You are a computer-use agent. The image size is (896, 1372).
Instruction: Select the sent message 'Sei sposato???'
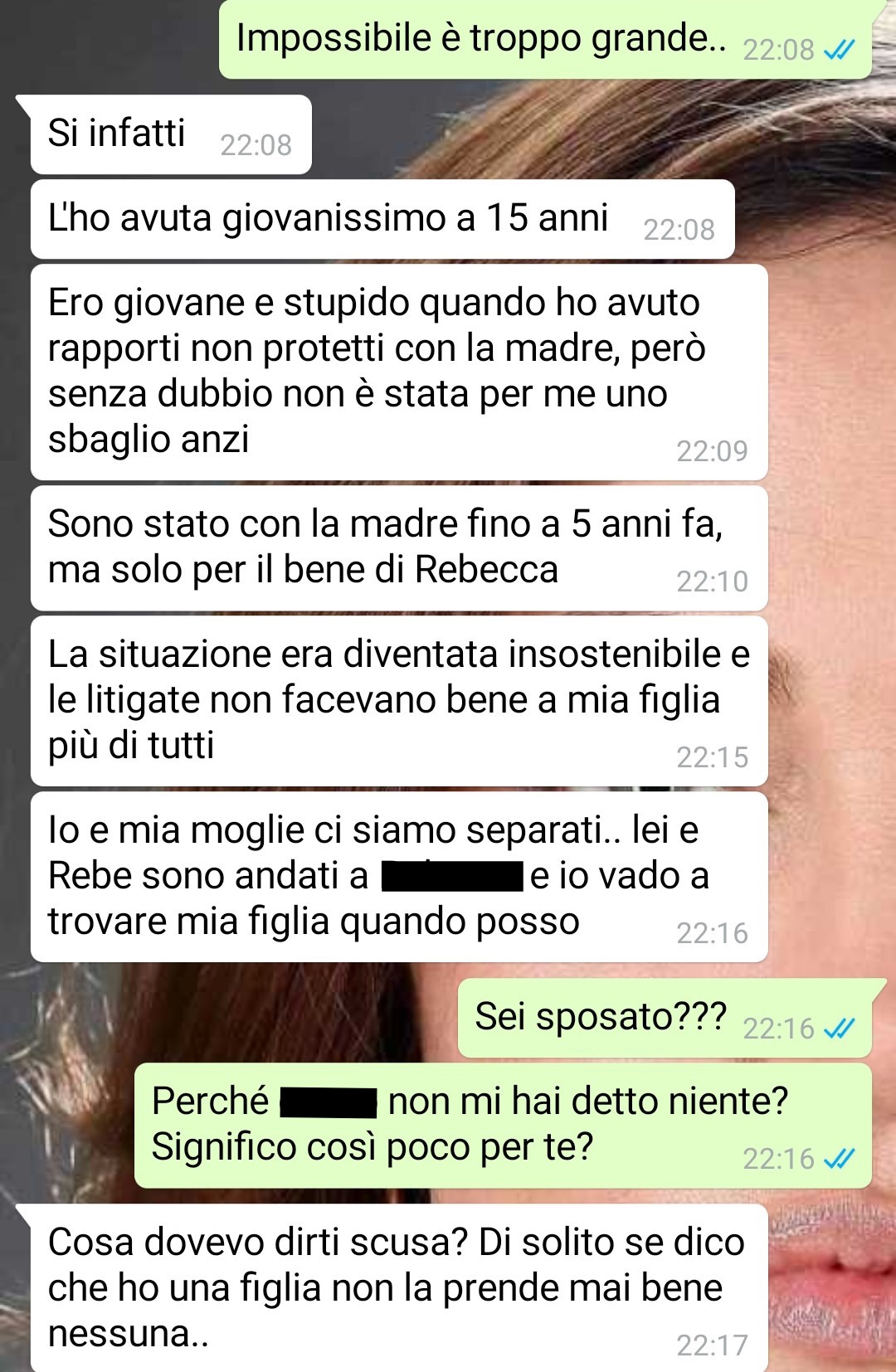672,1018
